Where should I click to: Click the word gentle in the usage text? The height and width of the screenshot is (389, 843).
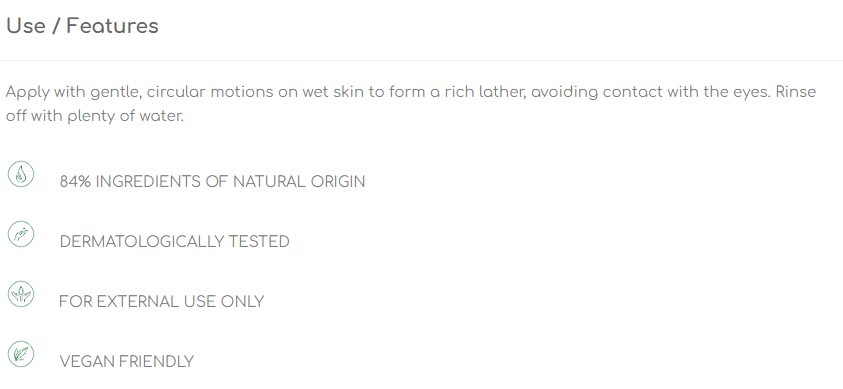pyautogui.click(x=116, y=92)
